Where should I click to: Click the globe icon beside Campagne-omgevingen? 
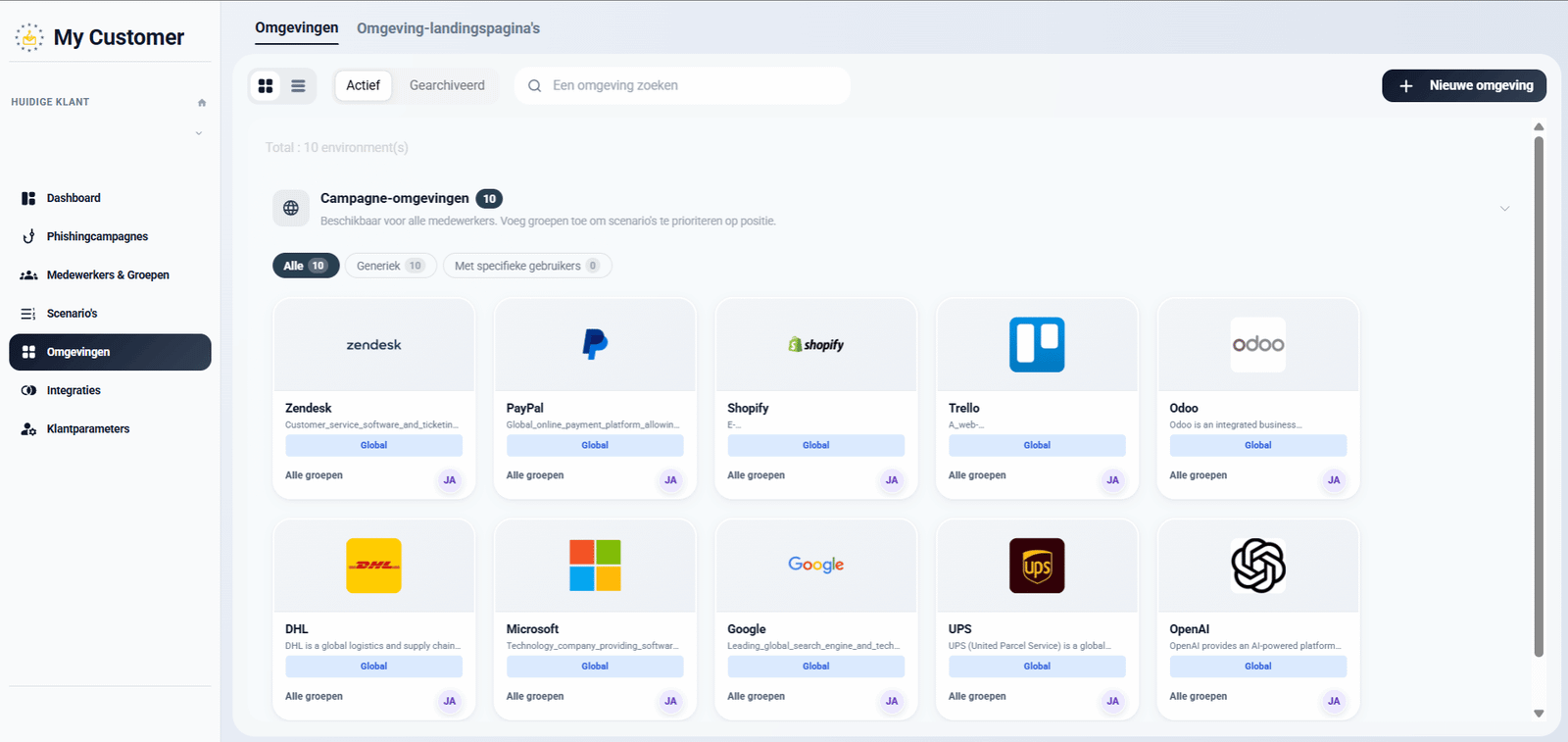pos(291,208)
